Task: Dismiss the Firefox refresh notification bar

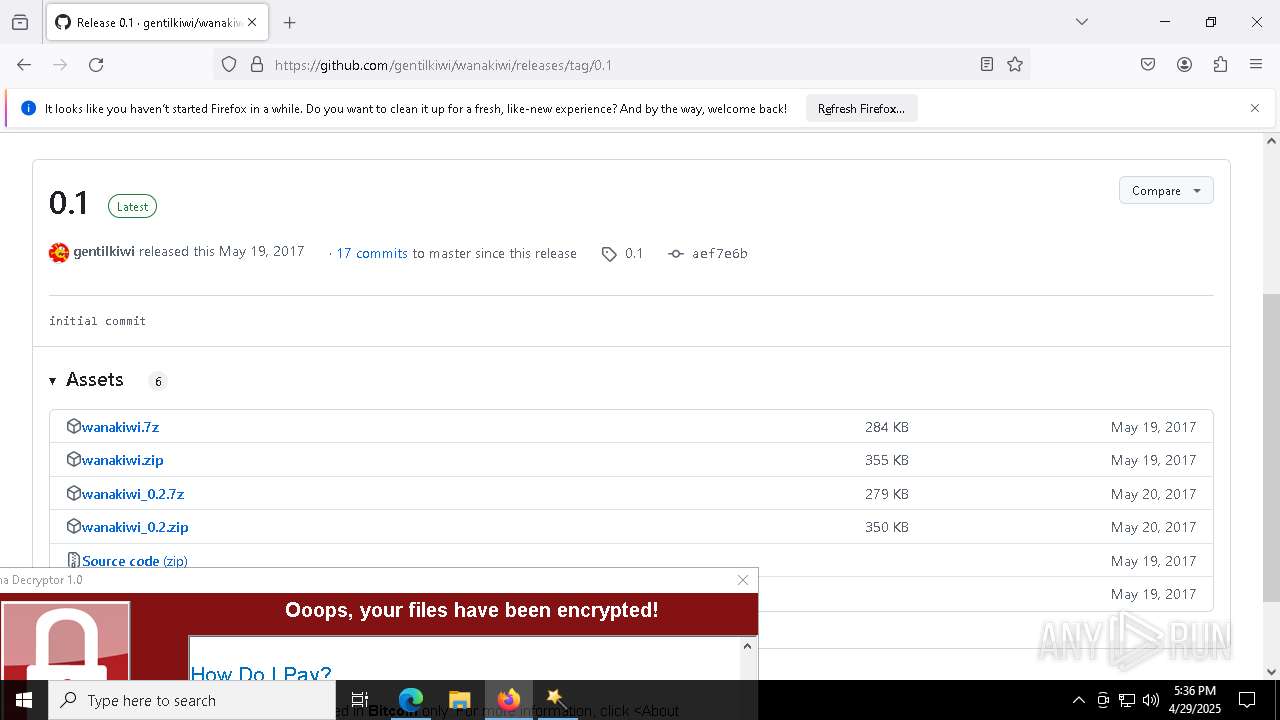Action: [1255, 108]
